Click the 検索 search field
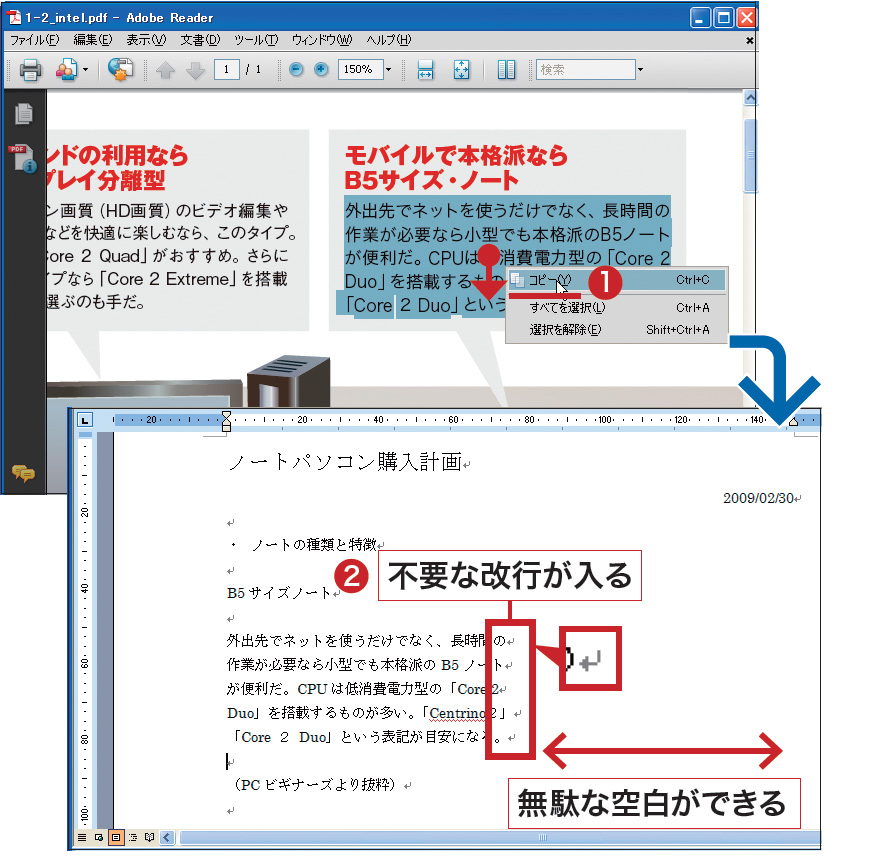The height and width of the screenshot is (856, 895). click(x=586, y=70)
